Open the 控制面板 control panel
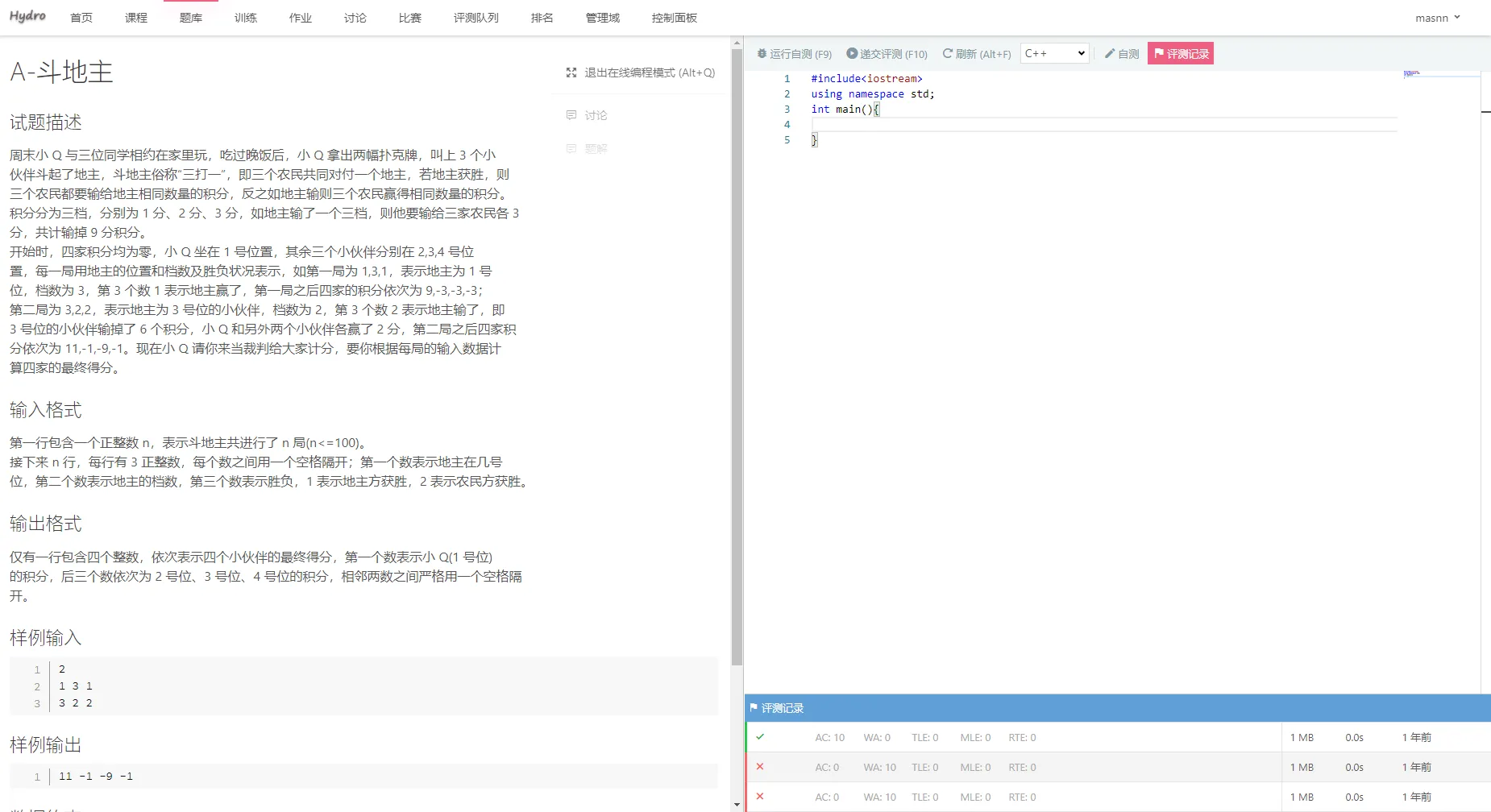 675,18
